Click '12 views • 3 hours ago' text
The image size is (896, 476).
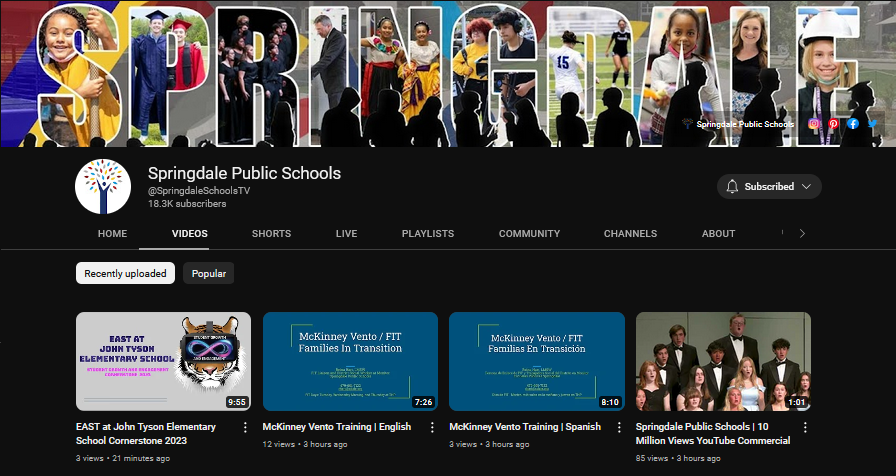(x=305, y=444)
